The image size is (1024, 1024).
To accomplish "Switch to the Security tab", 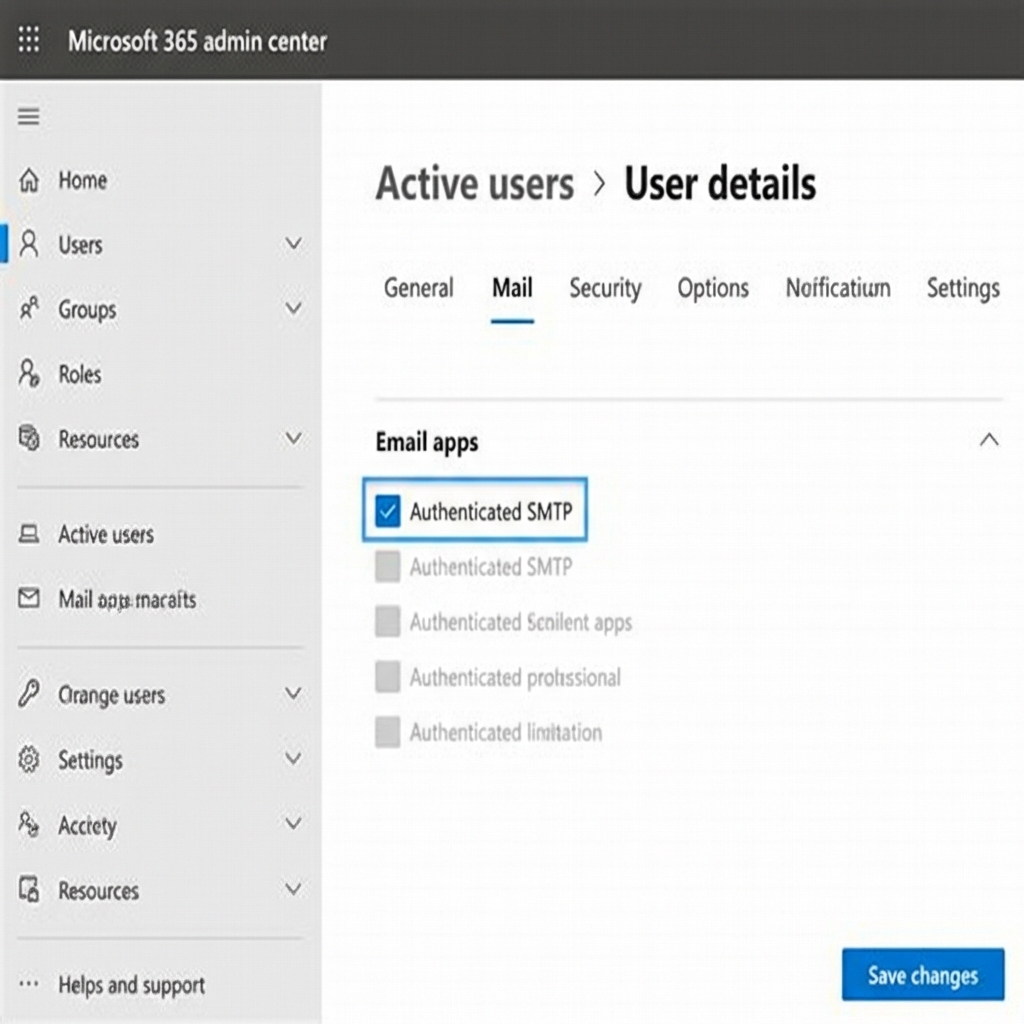I will (605, 288).
